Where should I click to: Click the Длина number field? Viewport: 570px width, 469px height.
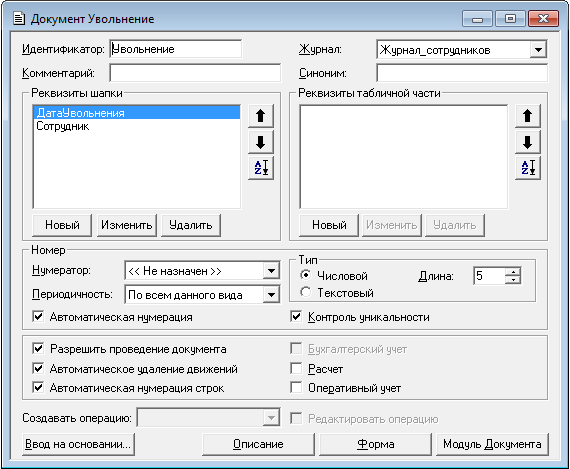tap(490, 276)
